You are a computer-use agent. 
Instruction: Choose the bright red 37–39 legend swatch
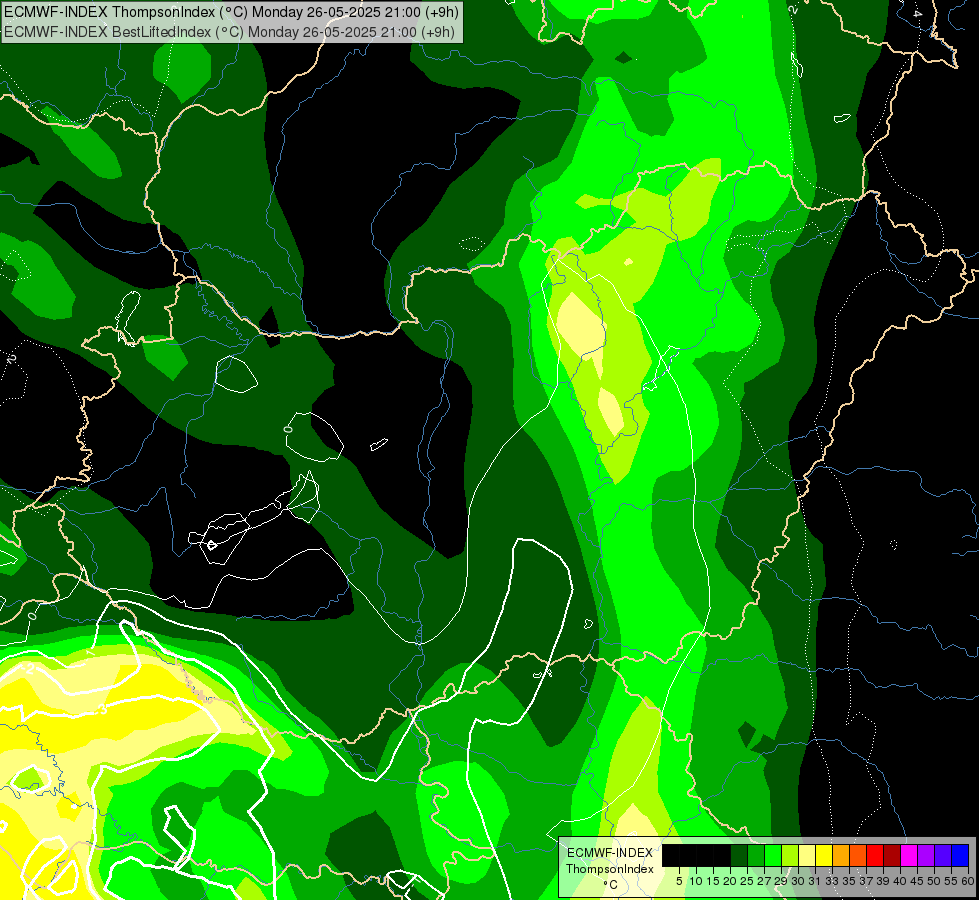tap(875, 855)
